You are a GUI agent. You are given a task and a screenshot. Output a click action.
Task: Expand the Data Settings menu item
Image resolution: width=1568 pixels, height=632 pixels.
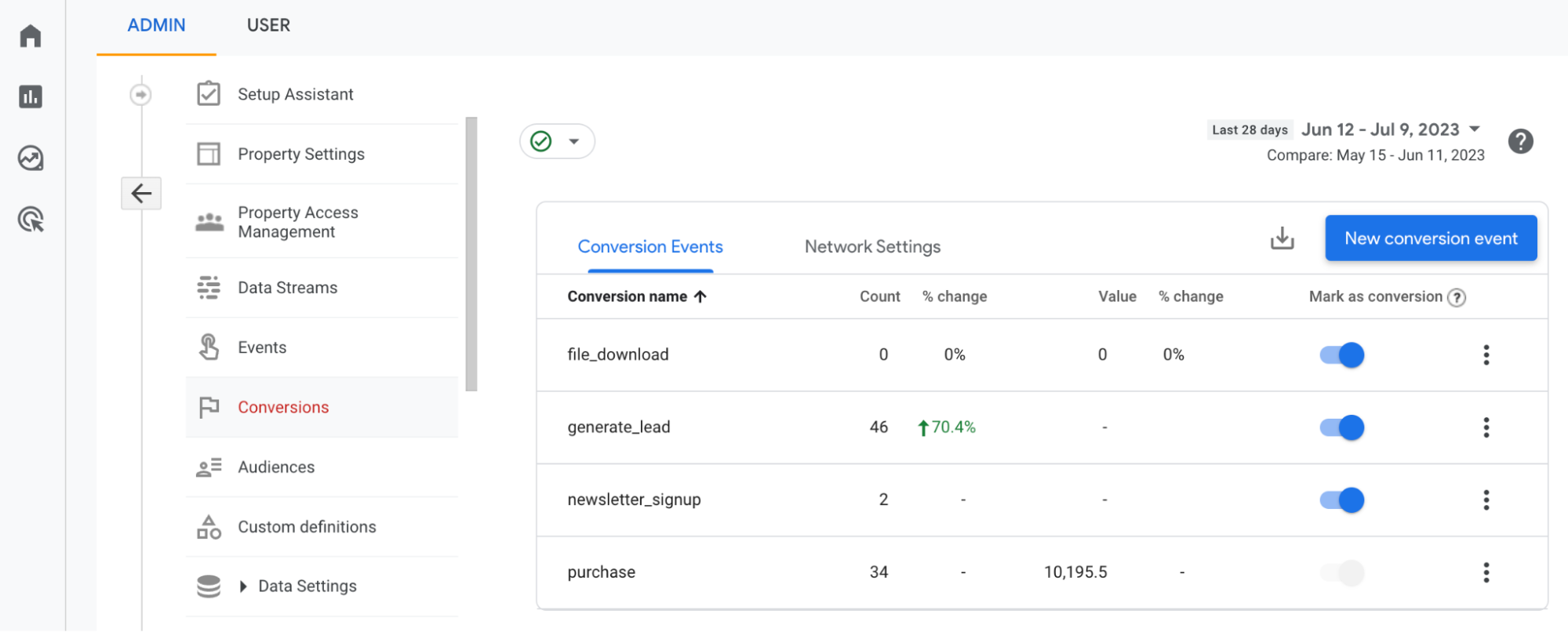tap(243, 587)
